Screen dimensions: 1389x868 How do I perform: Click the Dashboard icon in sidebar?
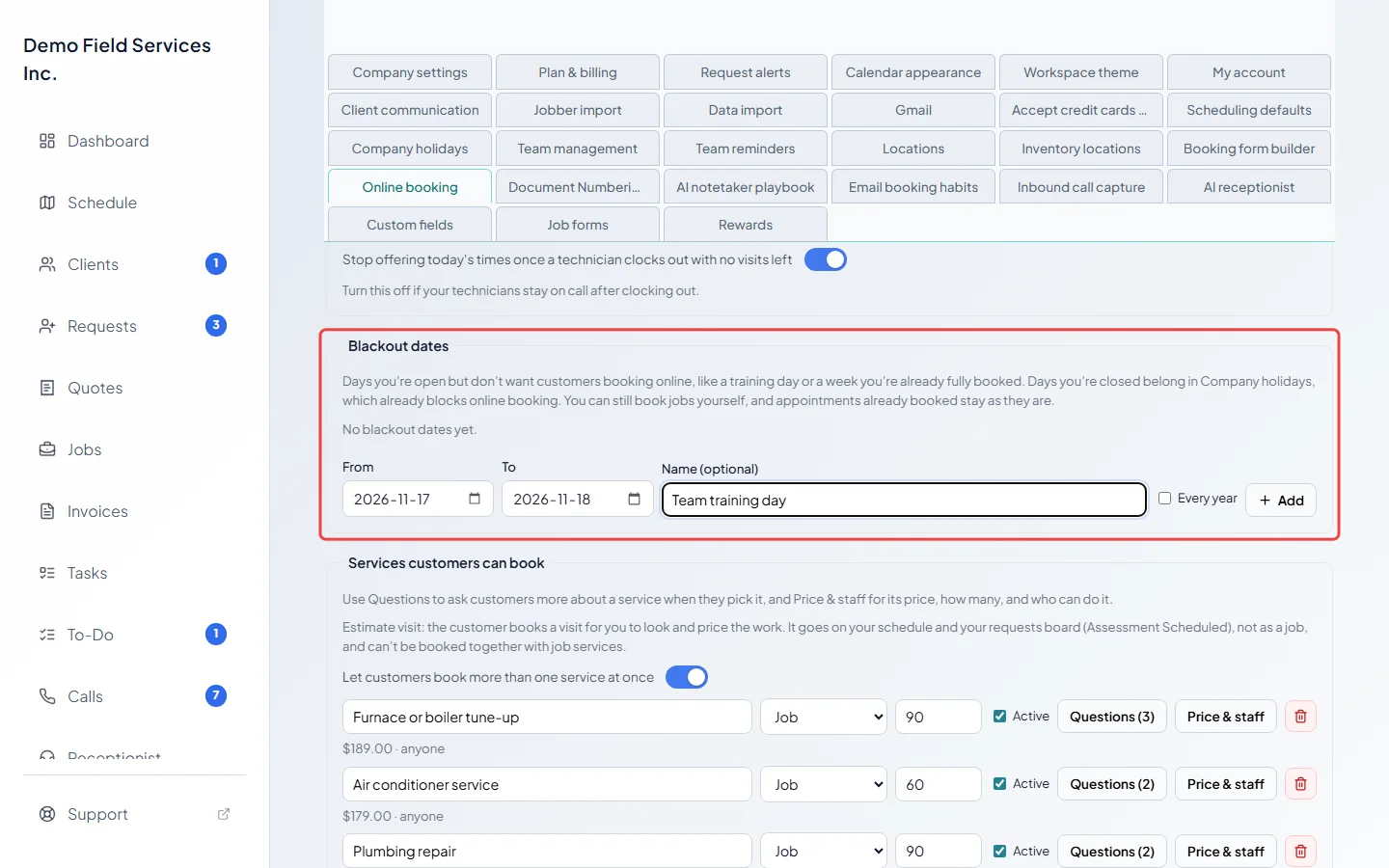pyautogui.click(x=47, y=141)
